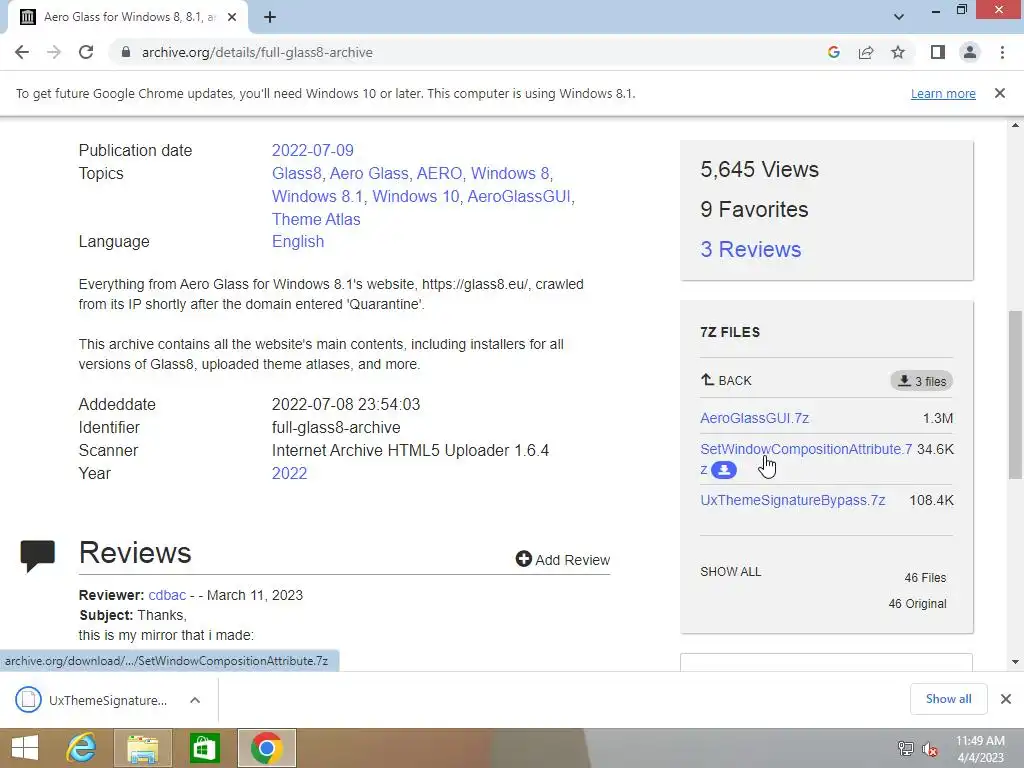Go back to the previous page
Image resolution: width=1024 pixels, height=768 pixels.
(x=22, y=52)
